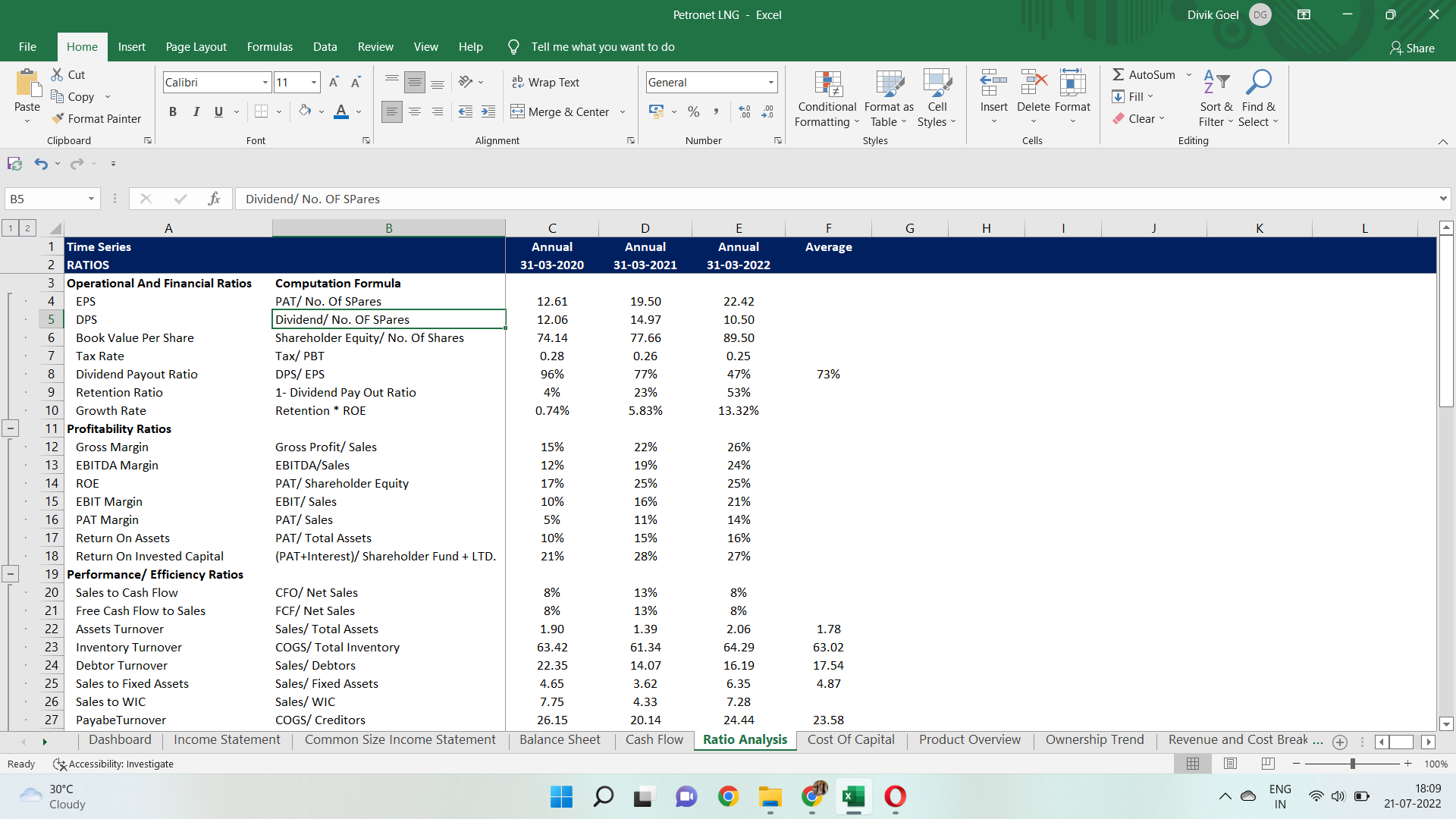Open the font name Calibri dropdown

coord(265,82)
